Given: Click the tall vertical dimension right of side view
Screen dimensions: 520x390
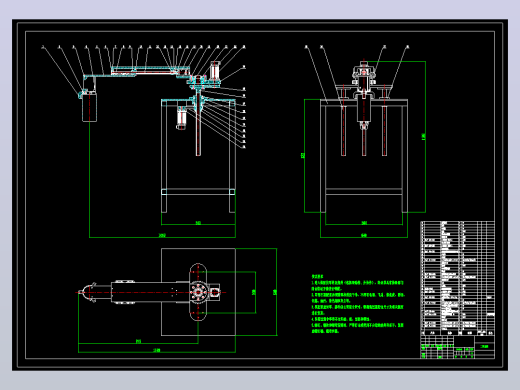Looking at the screenshot, I should point(424,137).
